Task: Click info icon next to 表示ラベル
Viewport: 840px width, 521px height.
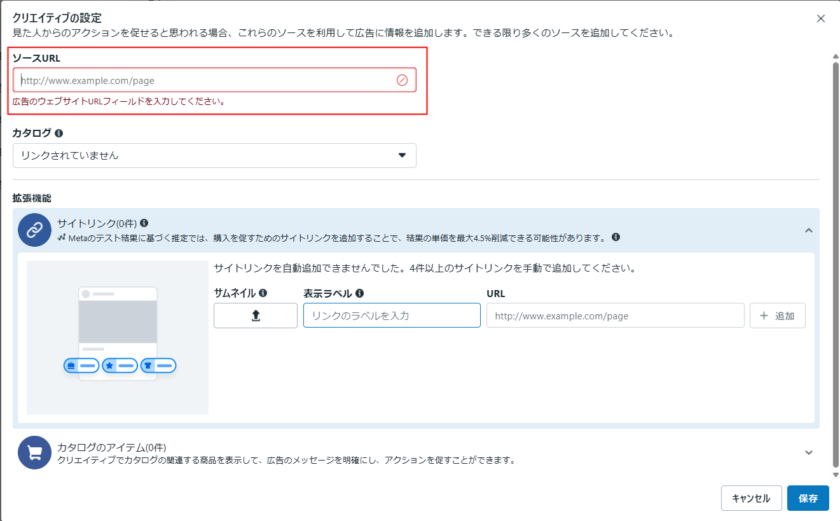Action: [x=359, y=294]
